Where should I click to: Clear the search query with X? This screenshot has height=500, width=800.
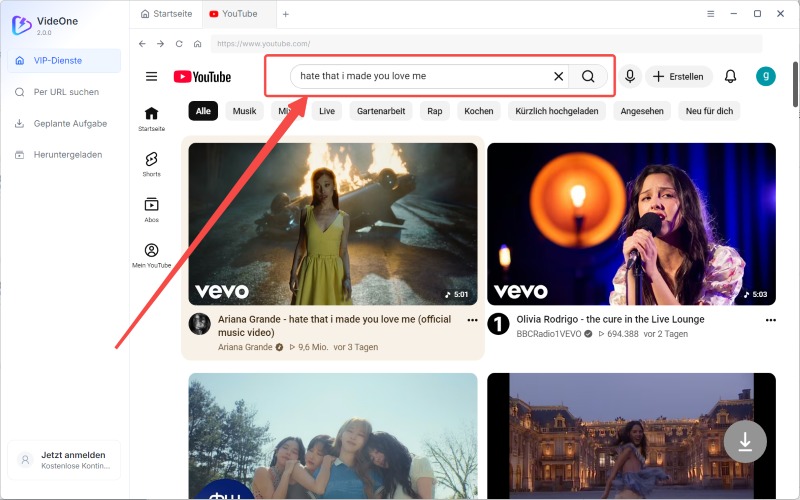coord(559,76)
